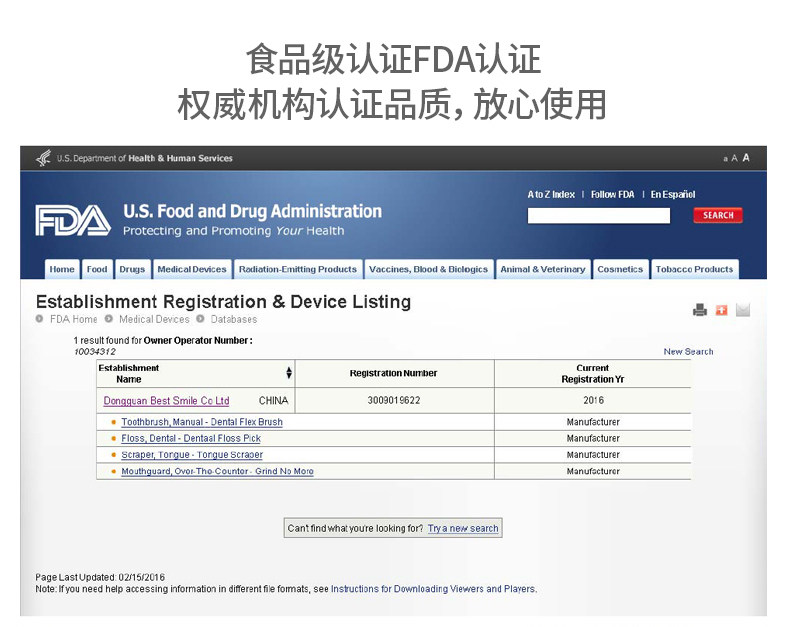Viewport: 790px width, 627px height.
Task: Click the red SEARCH button
Action: (718, 215)
